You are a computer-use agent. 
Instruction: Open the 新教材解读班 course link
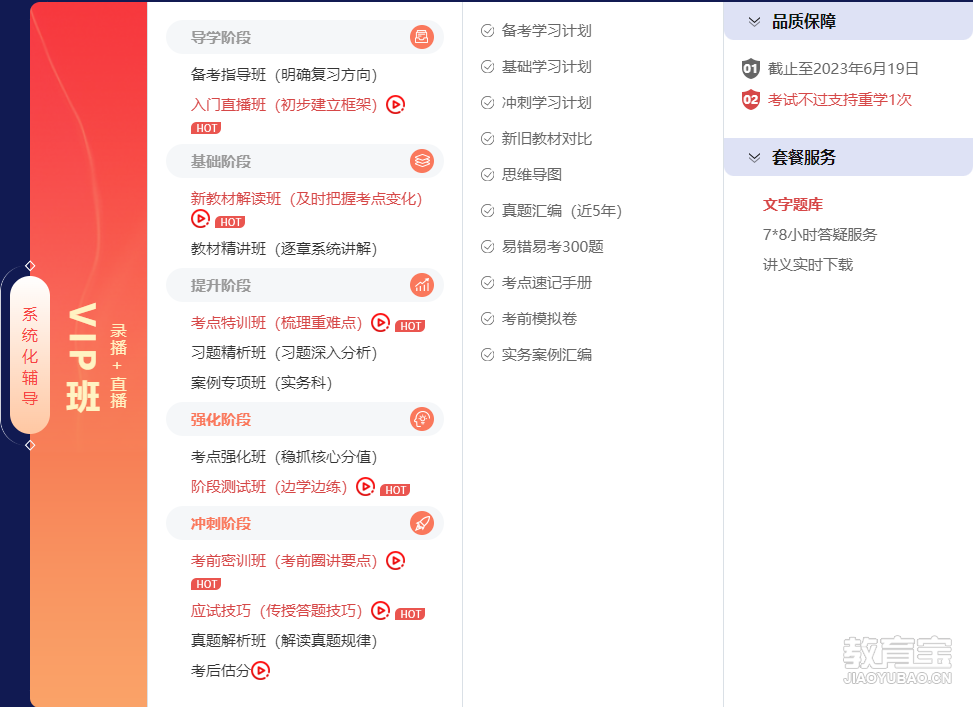click(306, 199)
